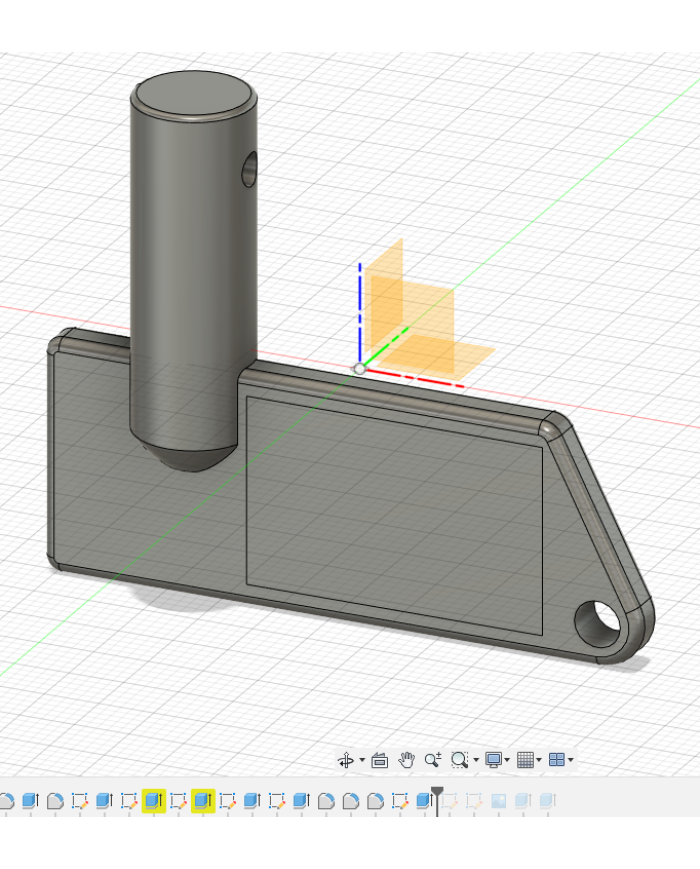700x869 pixels.
Task: Expand the Viewports dropdown arrow
Action: click(x=571, y=761)
